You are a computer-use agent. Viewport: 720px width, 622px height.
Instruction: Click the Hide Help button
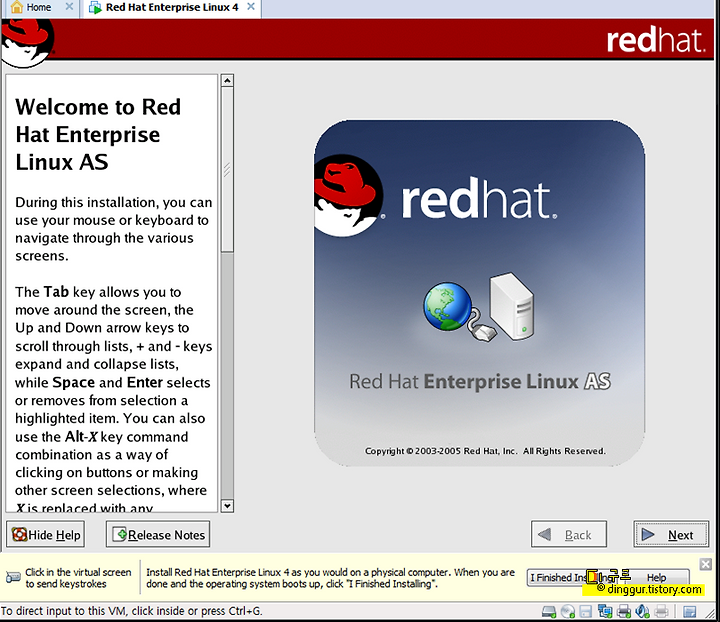tap(45, 534)
